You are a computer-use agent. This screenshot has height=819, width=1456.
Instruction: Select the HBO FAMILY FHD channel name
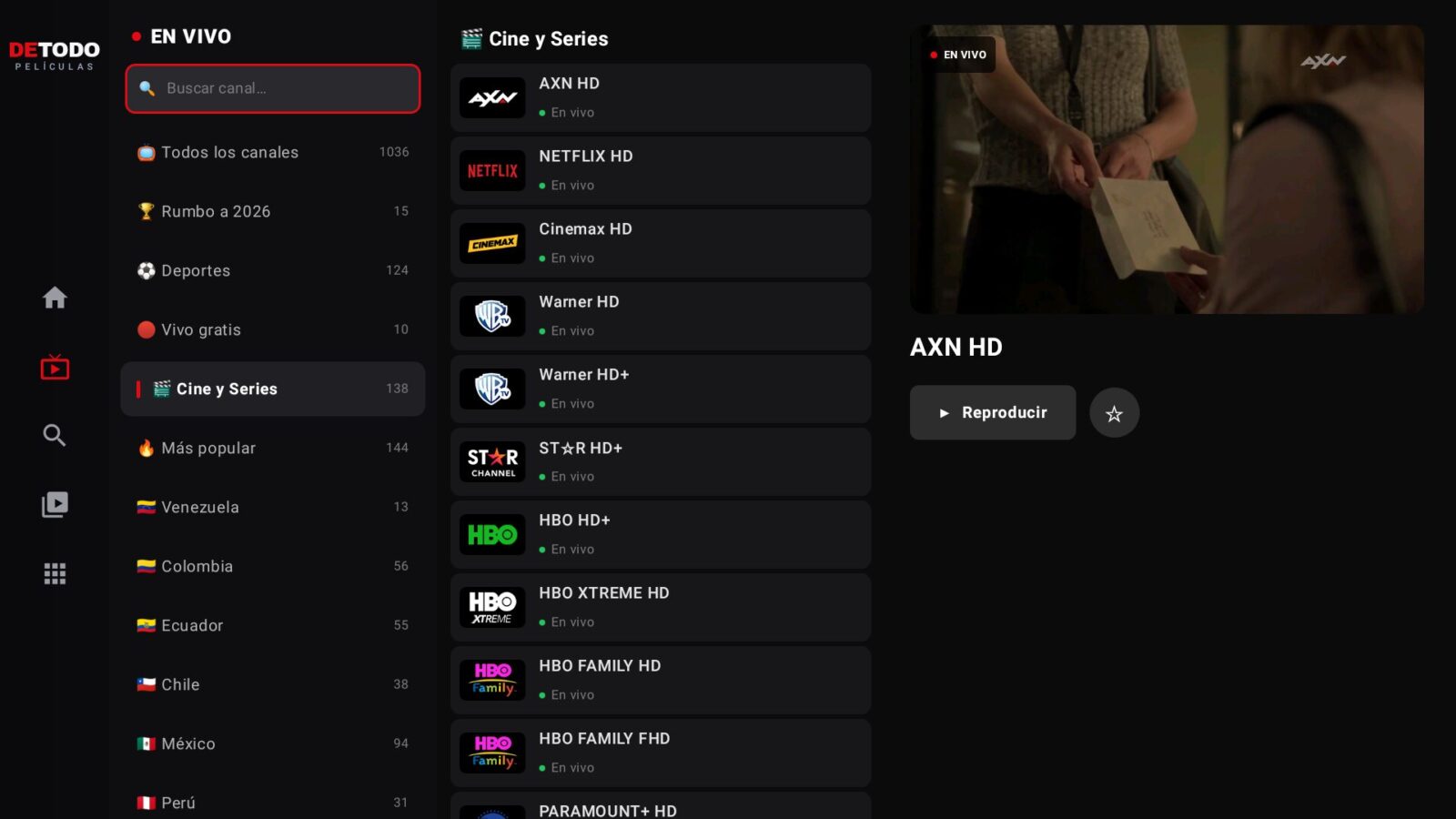(x=604, y=739)
